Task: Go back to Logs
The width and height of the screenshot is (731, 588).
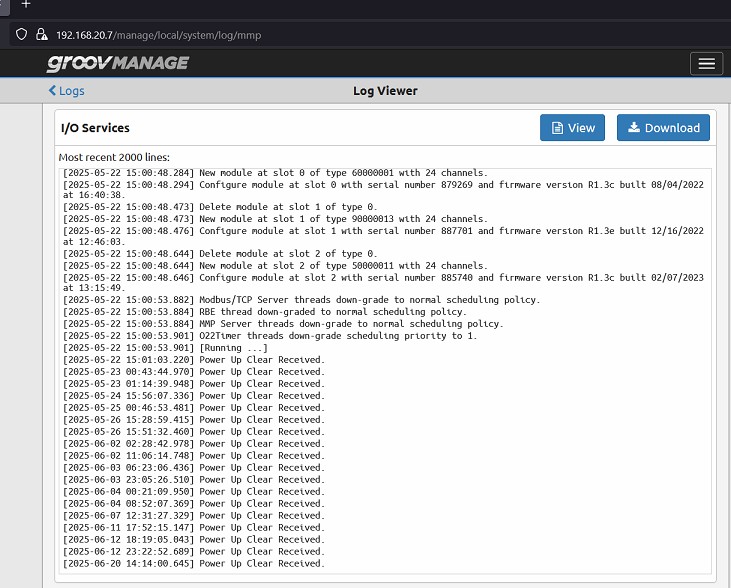Action: (x=67, y=90)
